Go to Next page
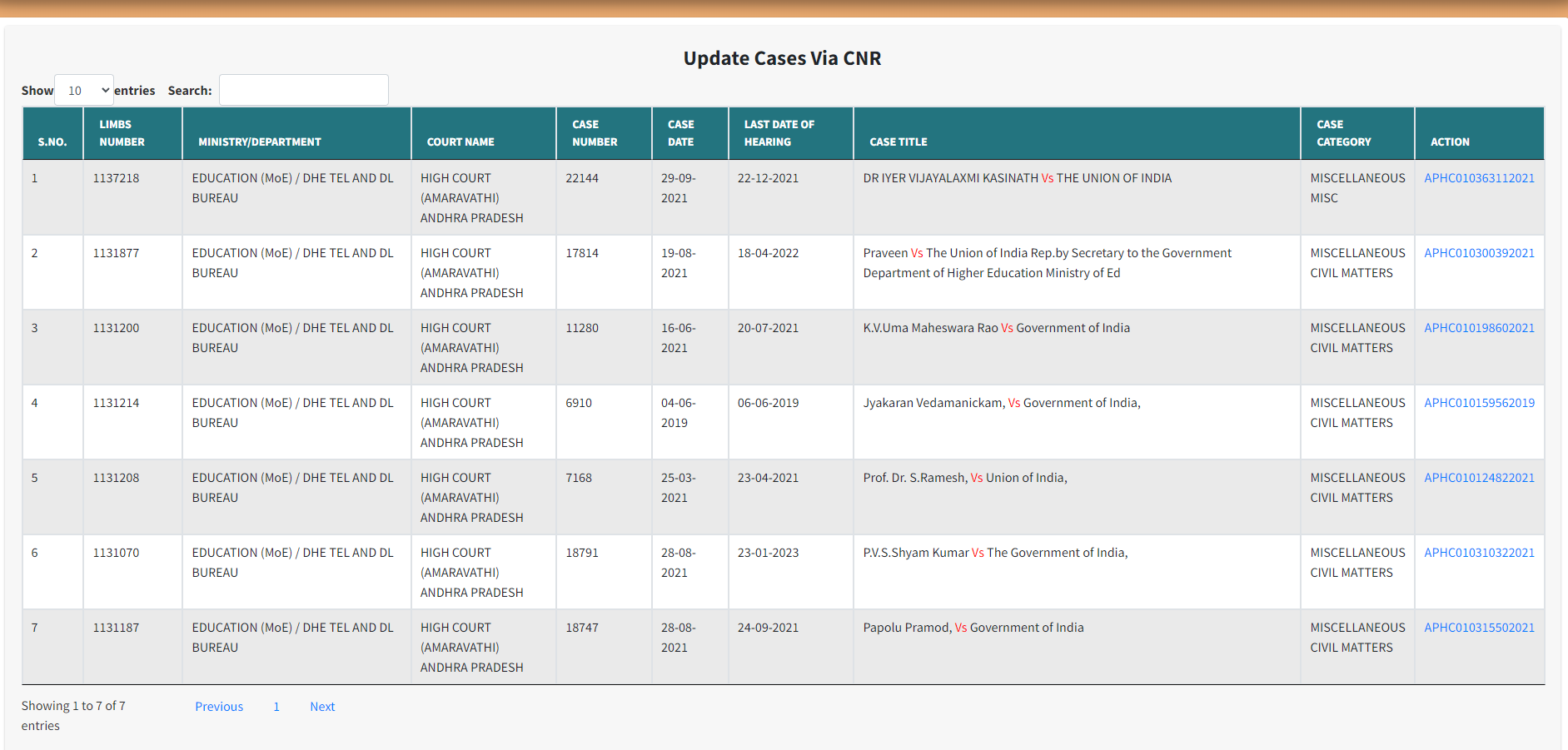The width and height of the screenshot is (1568, 750). click(x=322, y=707)
